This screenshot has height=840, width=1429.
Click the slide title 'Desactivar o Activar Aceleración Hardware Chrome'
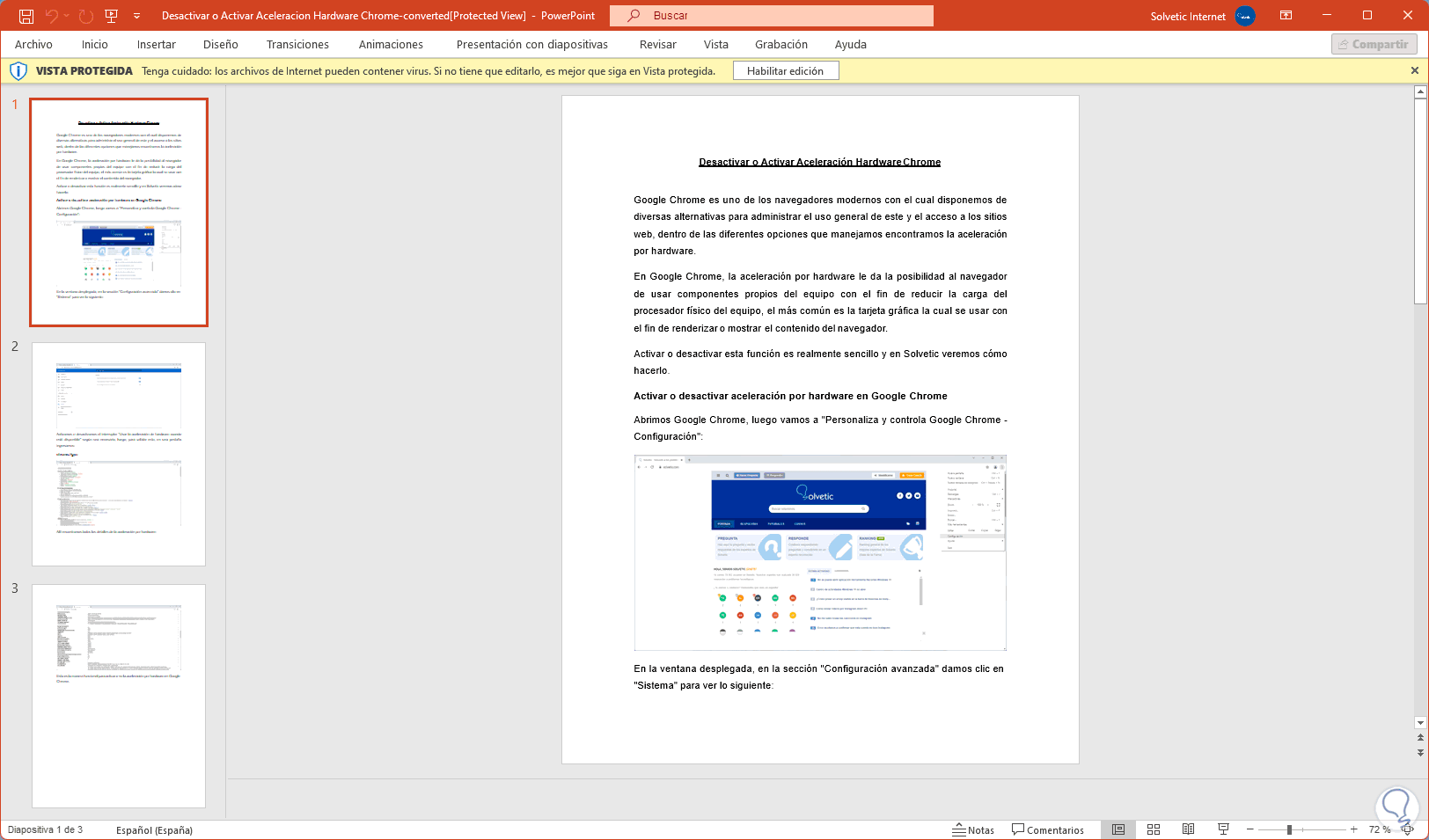(x=820, y=162)
